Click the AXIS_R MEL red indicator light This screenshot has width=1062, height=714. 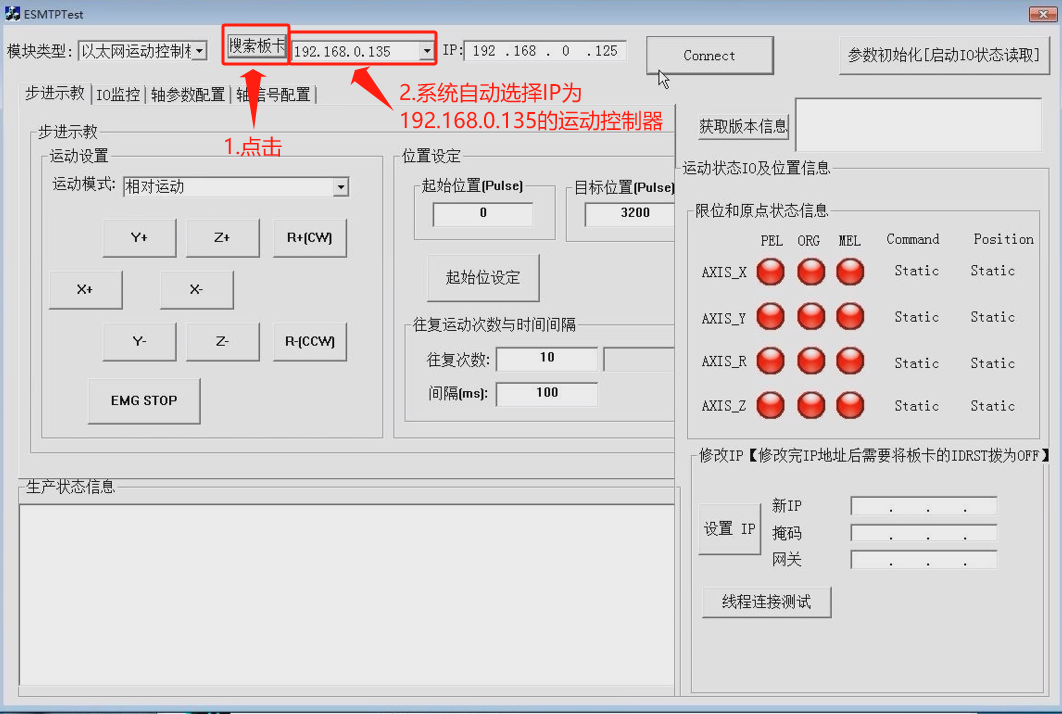850,361
